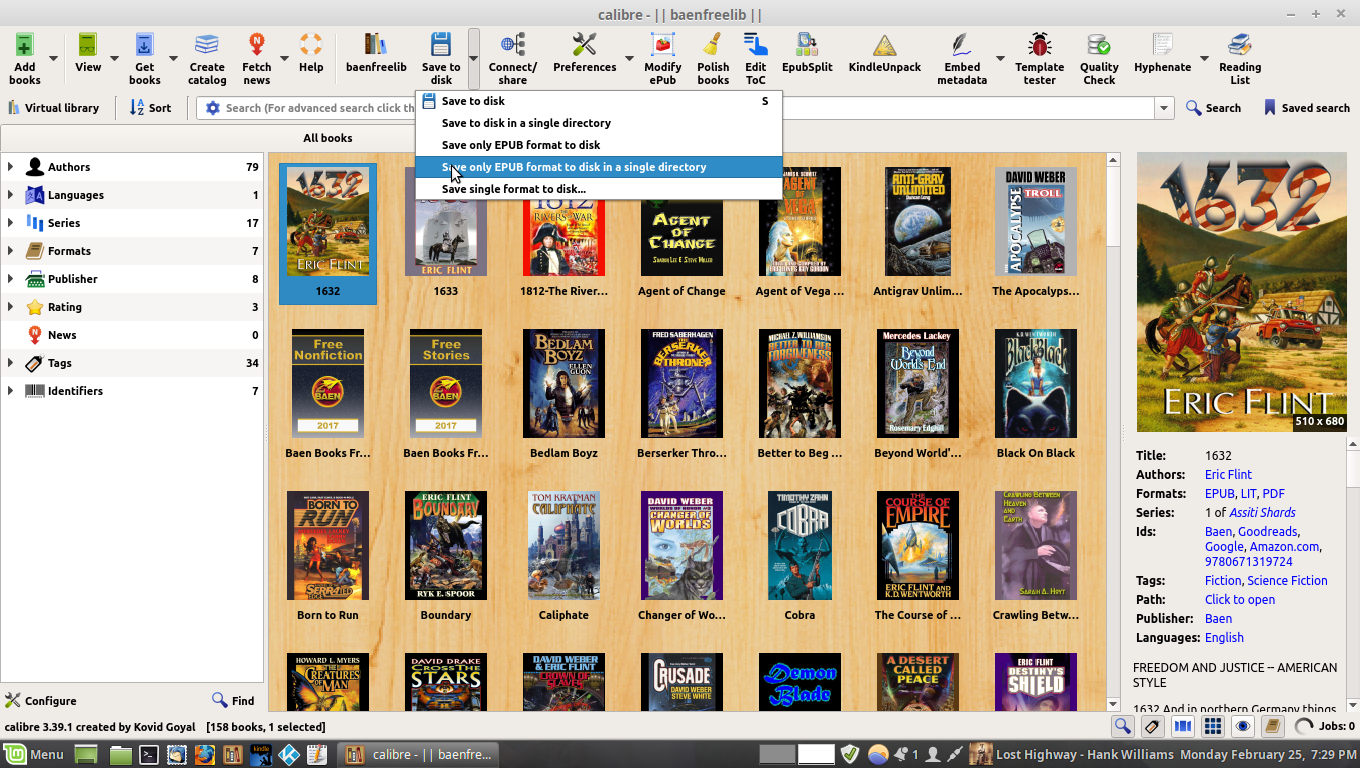Open the Template tester

click(x=1040, y=46)
